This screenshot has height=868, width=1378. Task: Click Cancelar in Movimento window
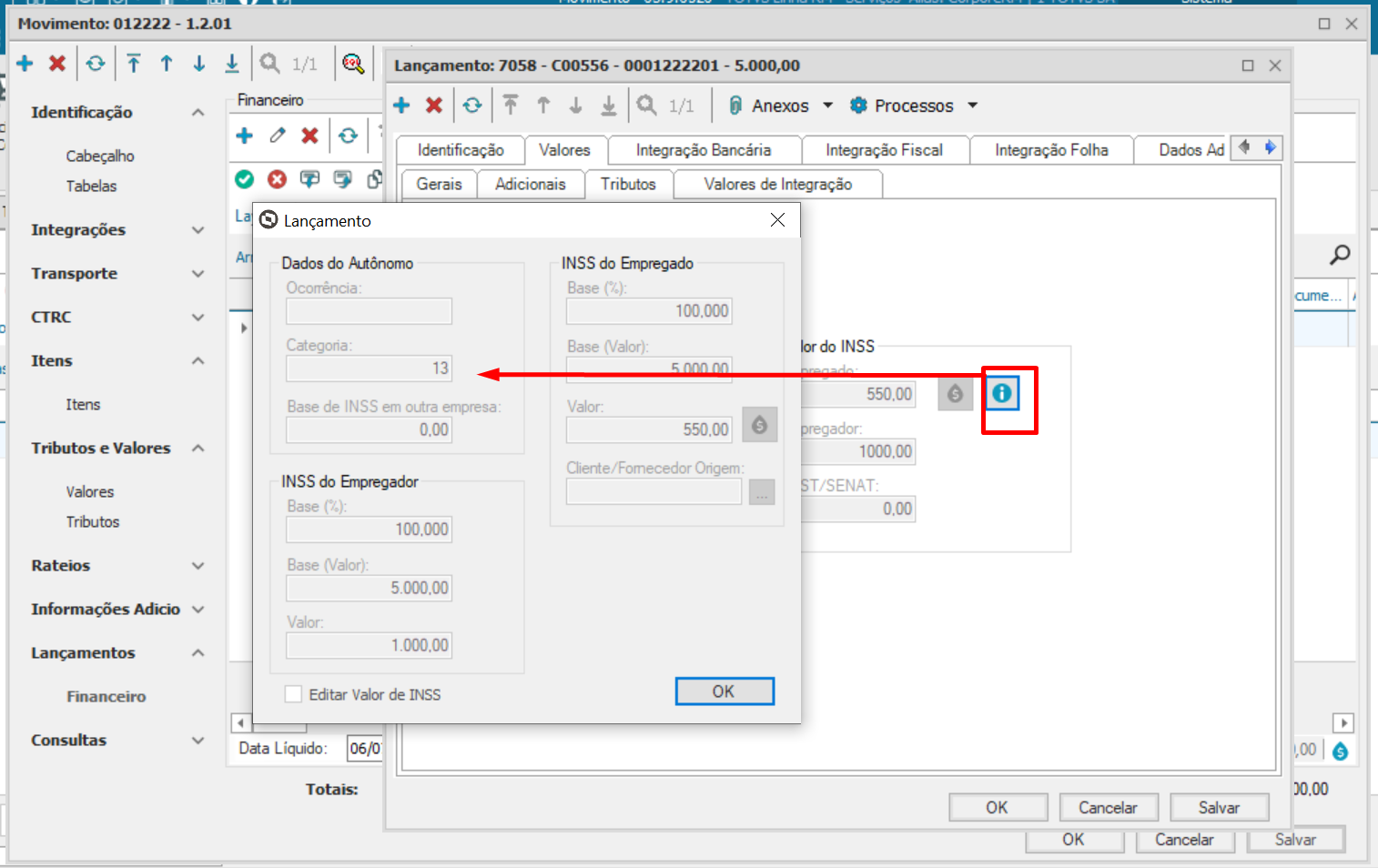1184,840
